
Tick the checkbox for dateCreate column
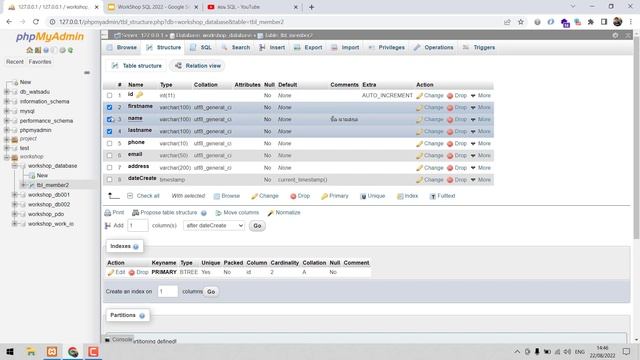pos(109,180)
